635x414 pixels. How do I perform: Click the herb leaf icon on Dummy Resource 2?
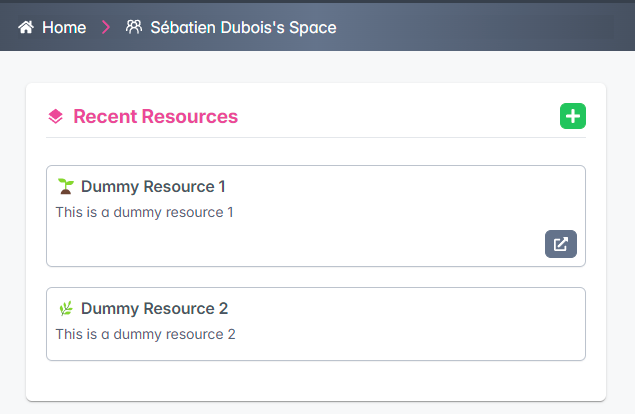point(66,308)
